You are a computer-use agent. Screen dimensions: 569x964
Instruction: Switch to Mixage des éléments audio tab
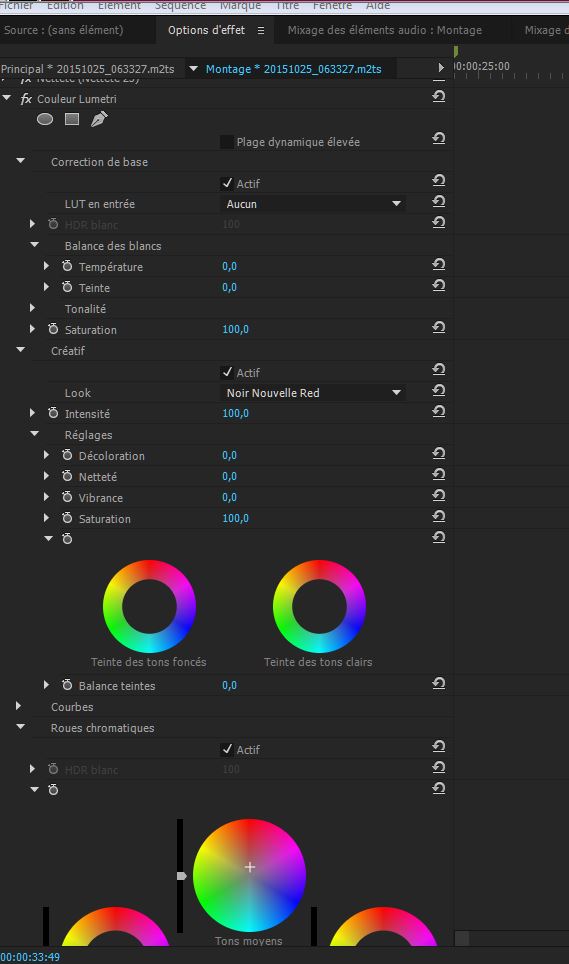385,30
